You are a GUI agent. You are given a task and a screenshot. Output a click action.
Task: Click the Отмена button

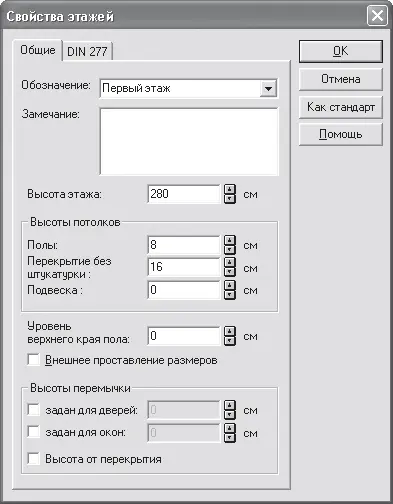click(x=341, y=79)
